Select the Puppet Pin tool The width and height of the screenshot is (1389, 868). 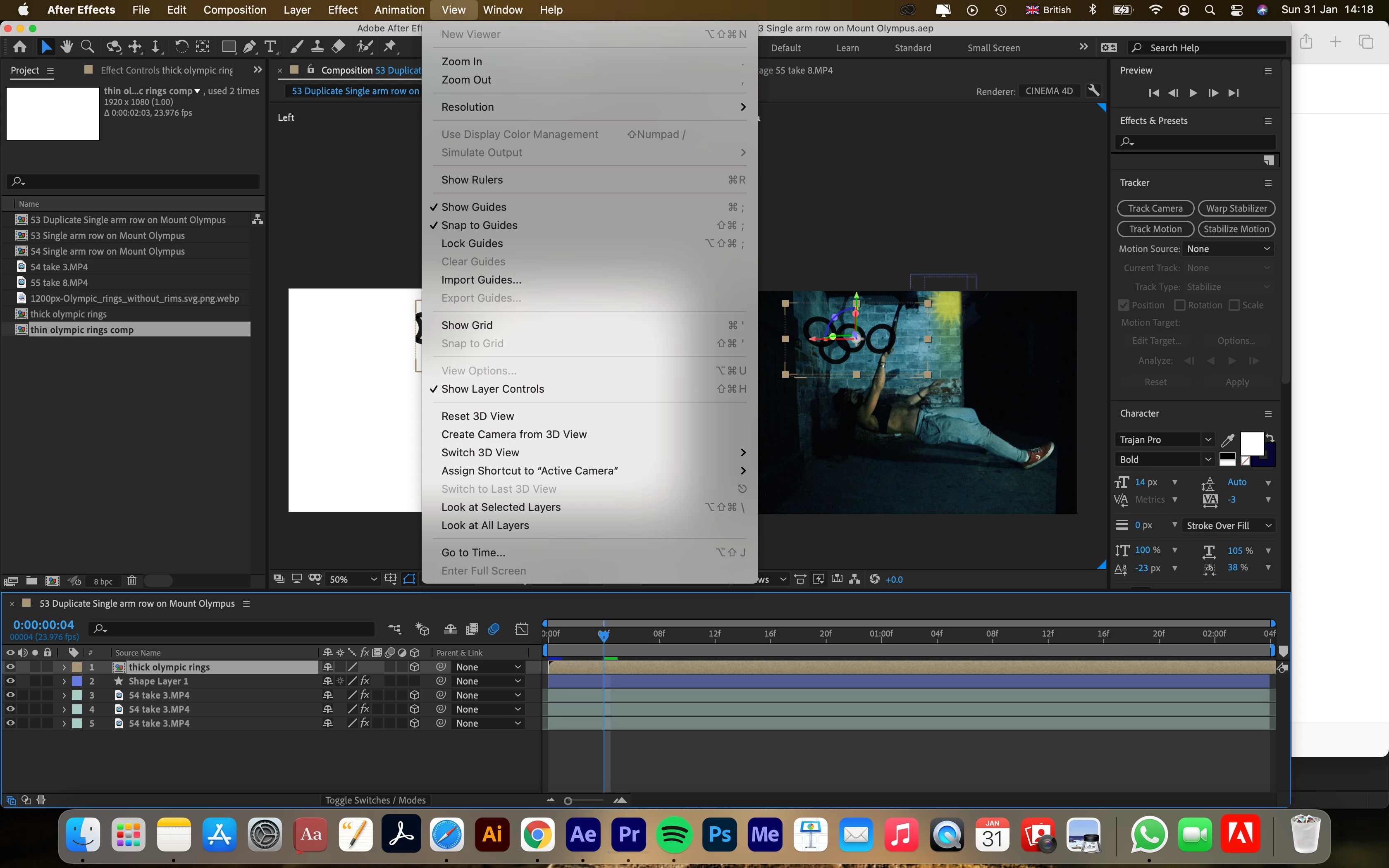tap(390, 46)
